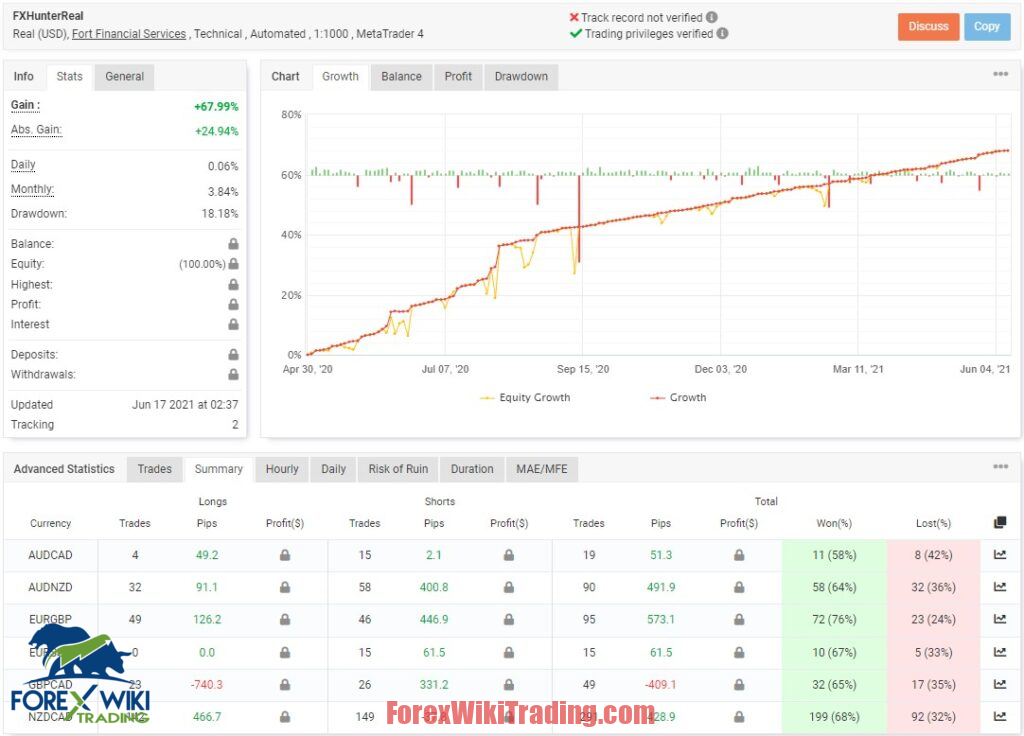The height and width of the screenshot is (736, 1024).
Task: Click the Daily label
Action: point(23,165)
